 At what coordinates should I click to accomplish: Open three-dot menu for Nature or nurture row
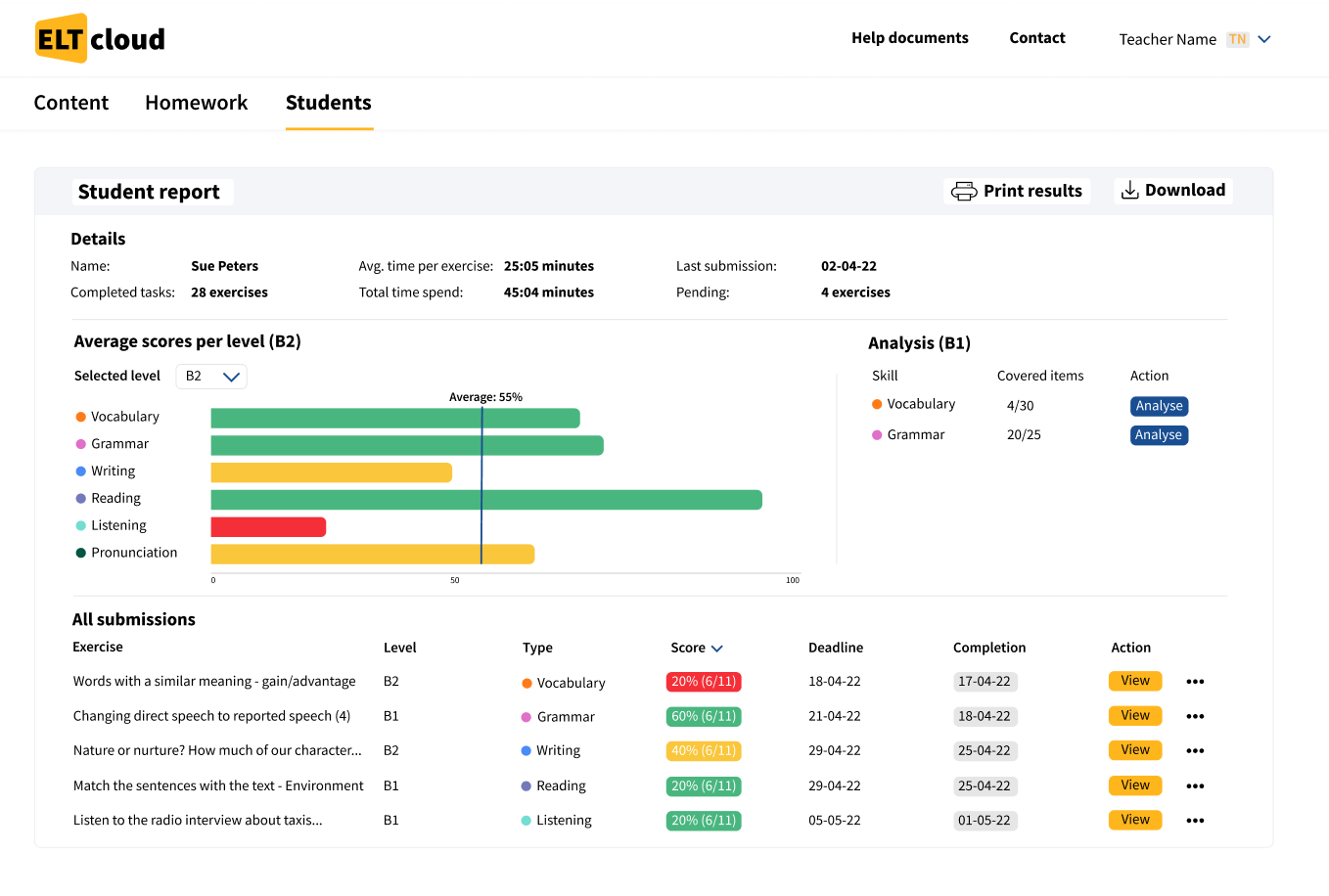[x=1195, y=751]
